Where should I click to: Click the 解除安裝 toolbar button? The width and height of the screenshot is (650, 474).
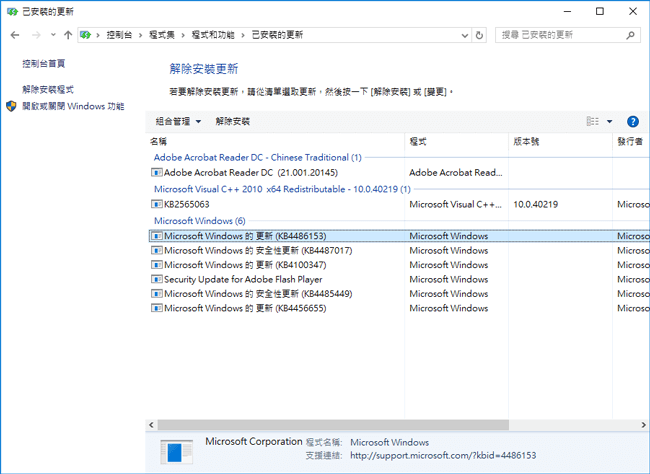[233, 122]
